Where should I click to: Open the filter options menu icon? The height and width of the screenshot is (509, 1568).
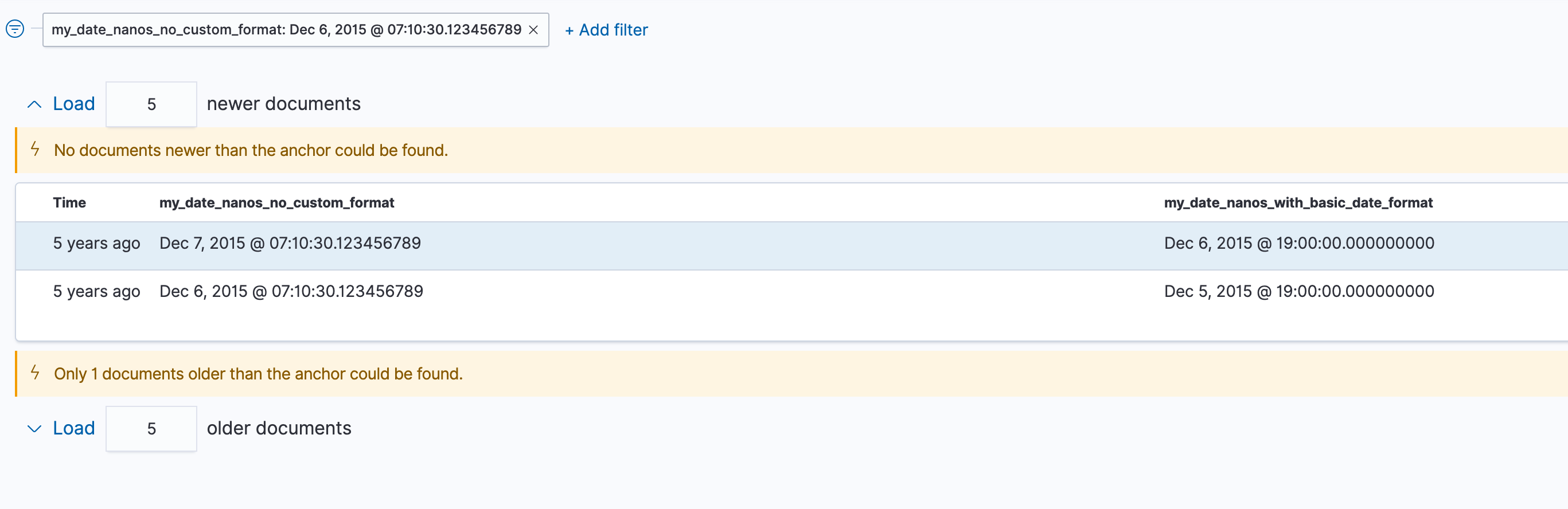click(x=15, y=29)
